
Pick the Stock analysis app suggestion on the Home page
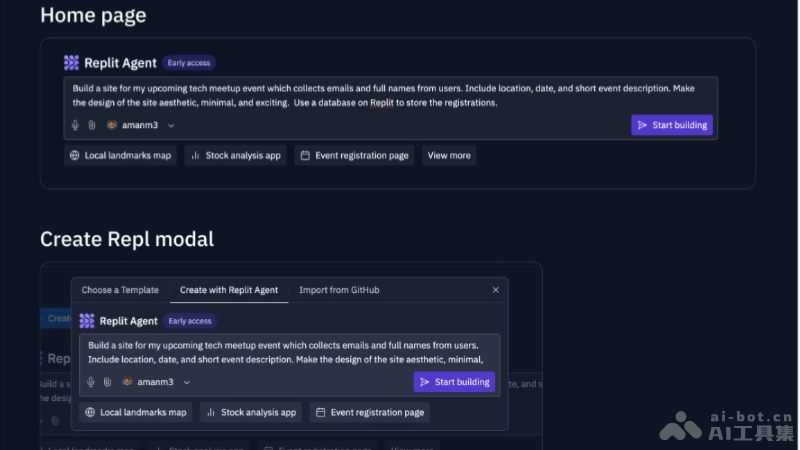236,155
